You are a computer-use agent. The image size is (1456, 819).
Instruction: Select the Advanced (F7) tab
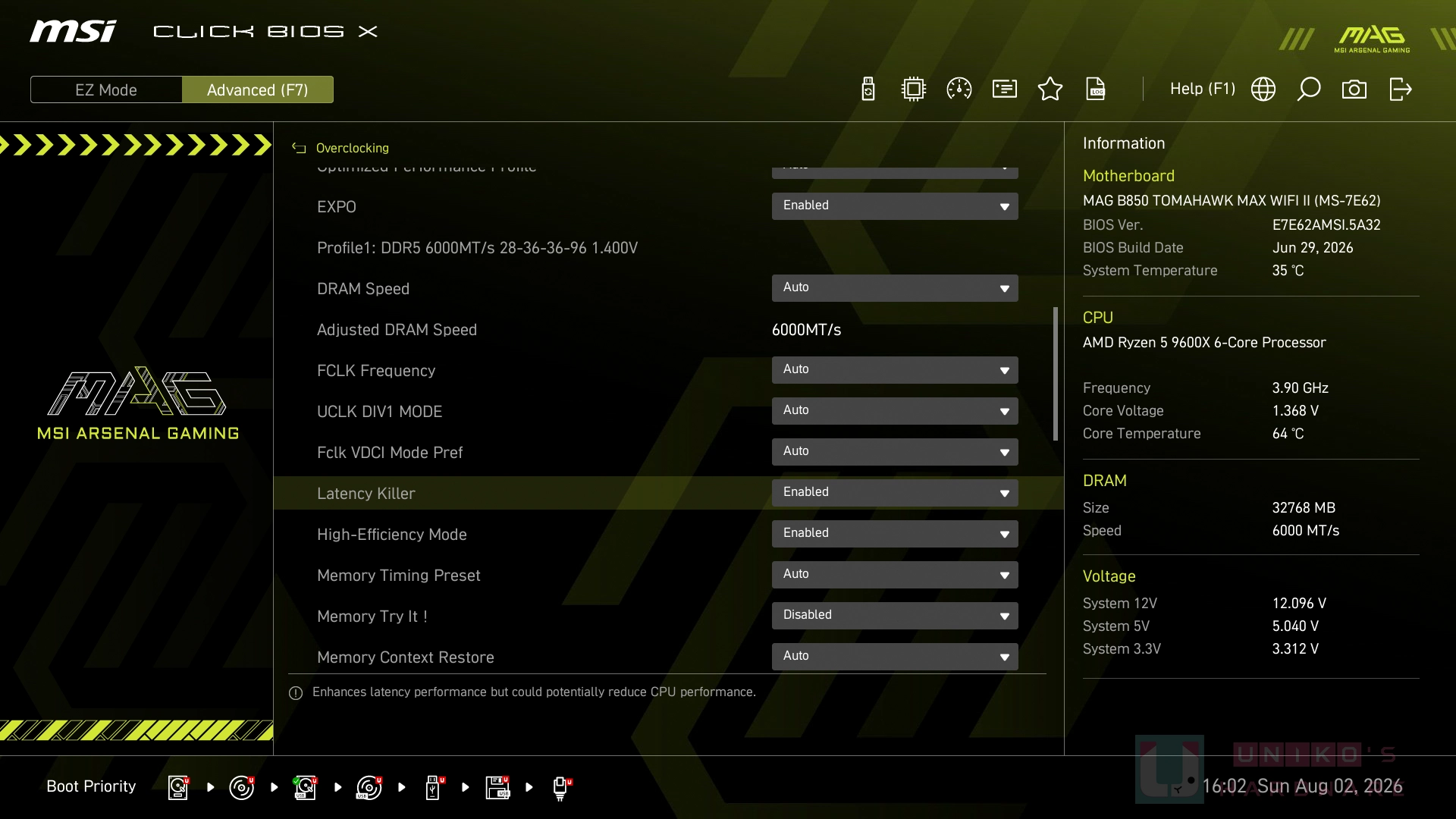[x=258, y=89]
